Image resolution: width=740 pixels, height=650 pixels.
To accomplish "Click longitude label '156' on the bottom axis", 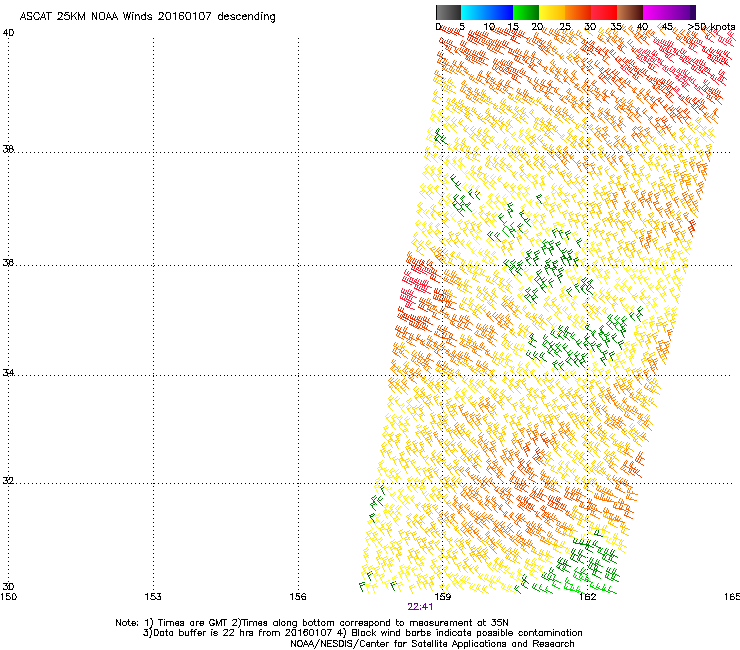I will [x=298, y=597].
